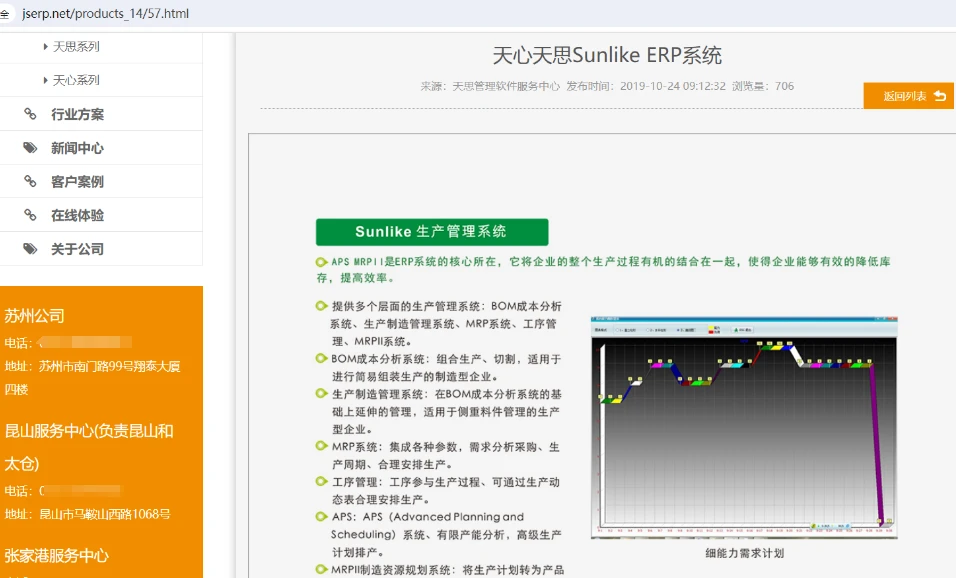Click the 返回列表 button
956x578 pixels.
pyautogui.click(x=909, y=96)
